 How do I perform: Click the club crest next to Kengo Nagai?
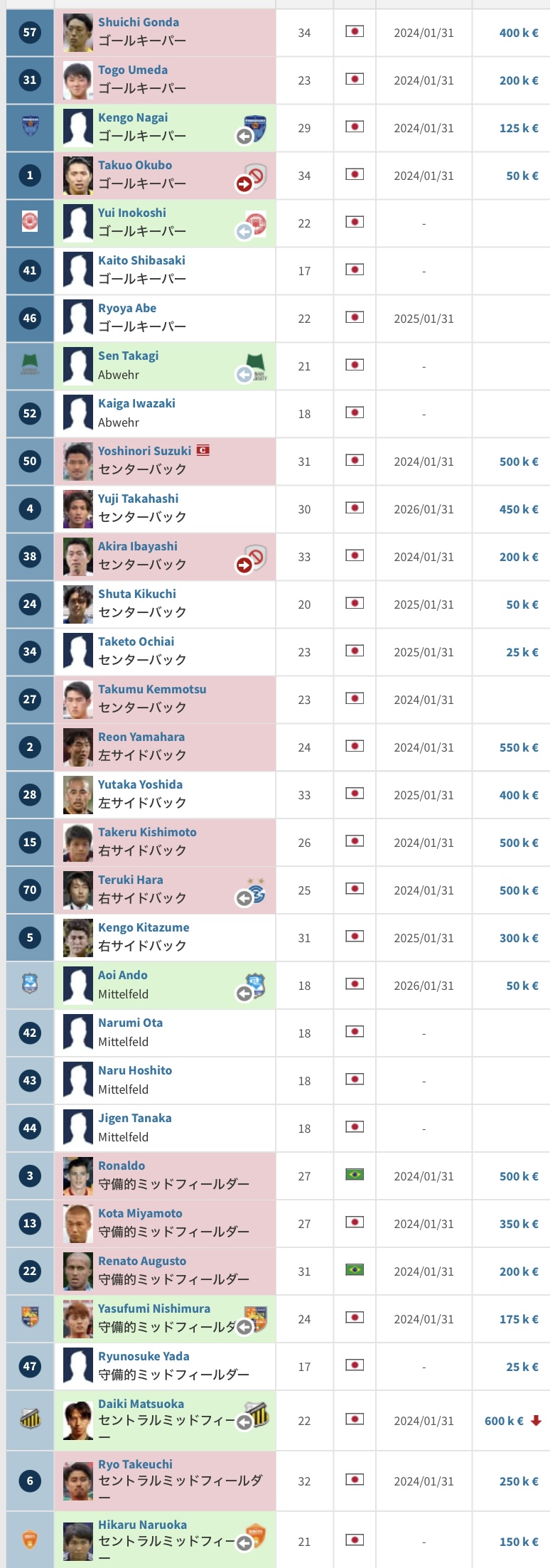255,127
